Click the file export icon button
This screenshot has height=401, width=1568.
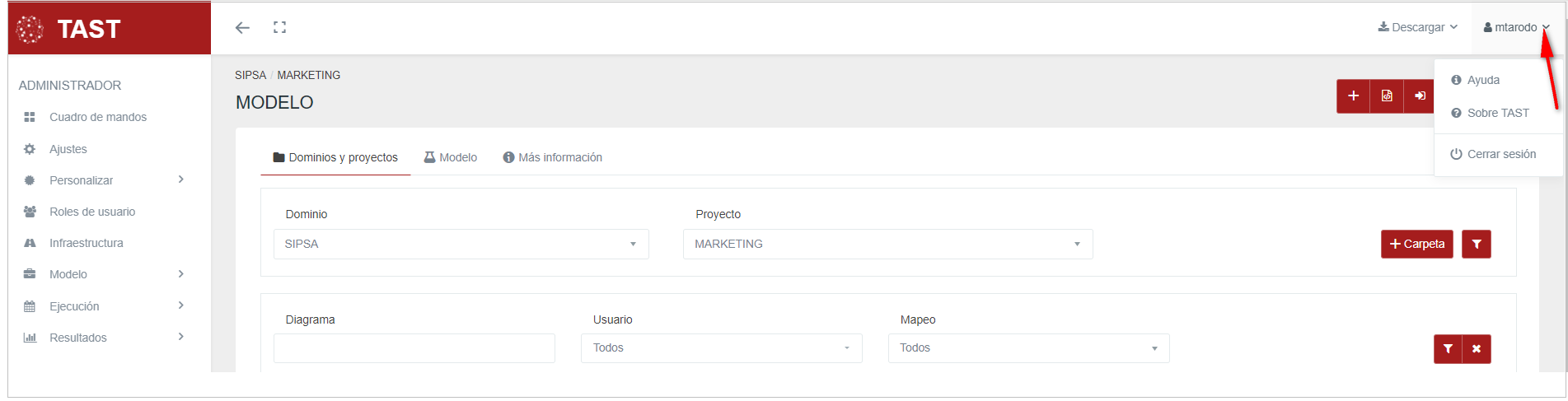(x=1387, y=96)
